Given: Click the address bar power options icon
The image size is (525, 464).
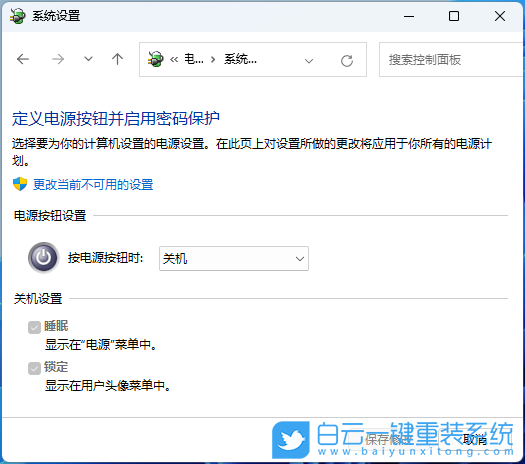Looking at the screenshot, I should click(156, 59).
